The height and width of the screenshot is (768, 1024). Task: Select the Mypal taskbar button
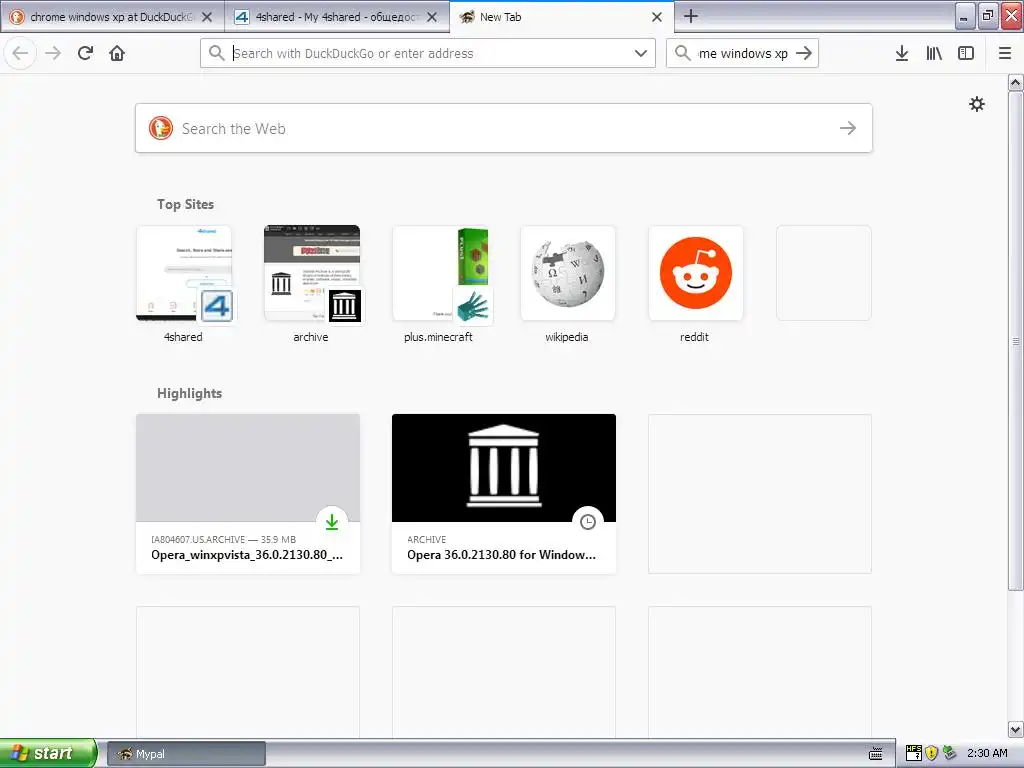click(x=186, y=753)
